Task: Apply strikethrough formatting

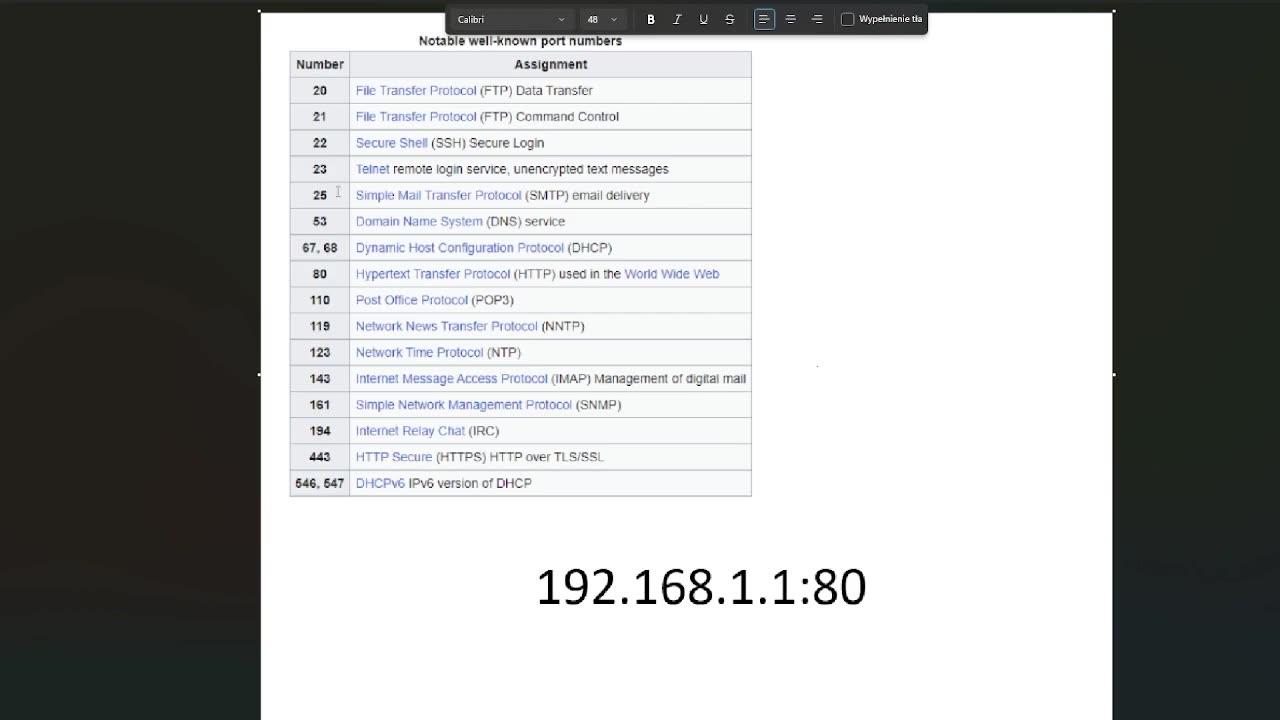Action: 729,19
